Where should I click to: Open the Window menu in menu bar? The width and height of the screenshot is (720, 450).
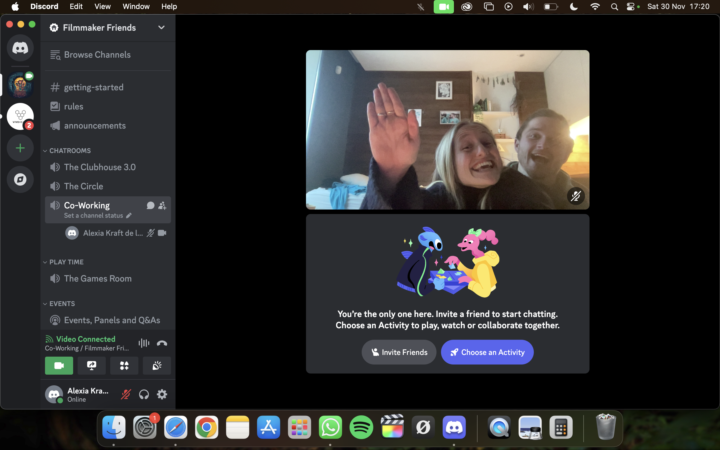point(136,6)
